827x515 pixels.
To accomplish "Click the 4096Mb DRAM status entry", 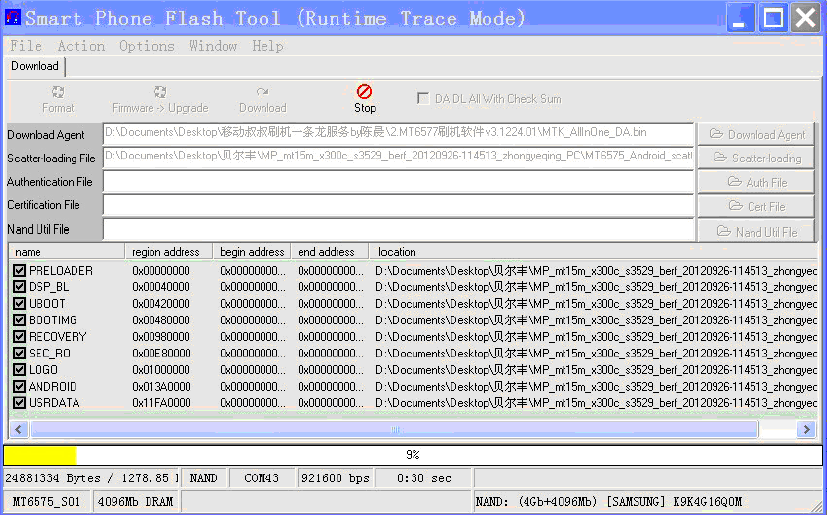I will point(136,501).
